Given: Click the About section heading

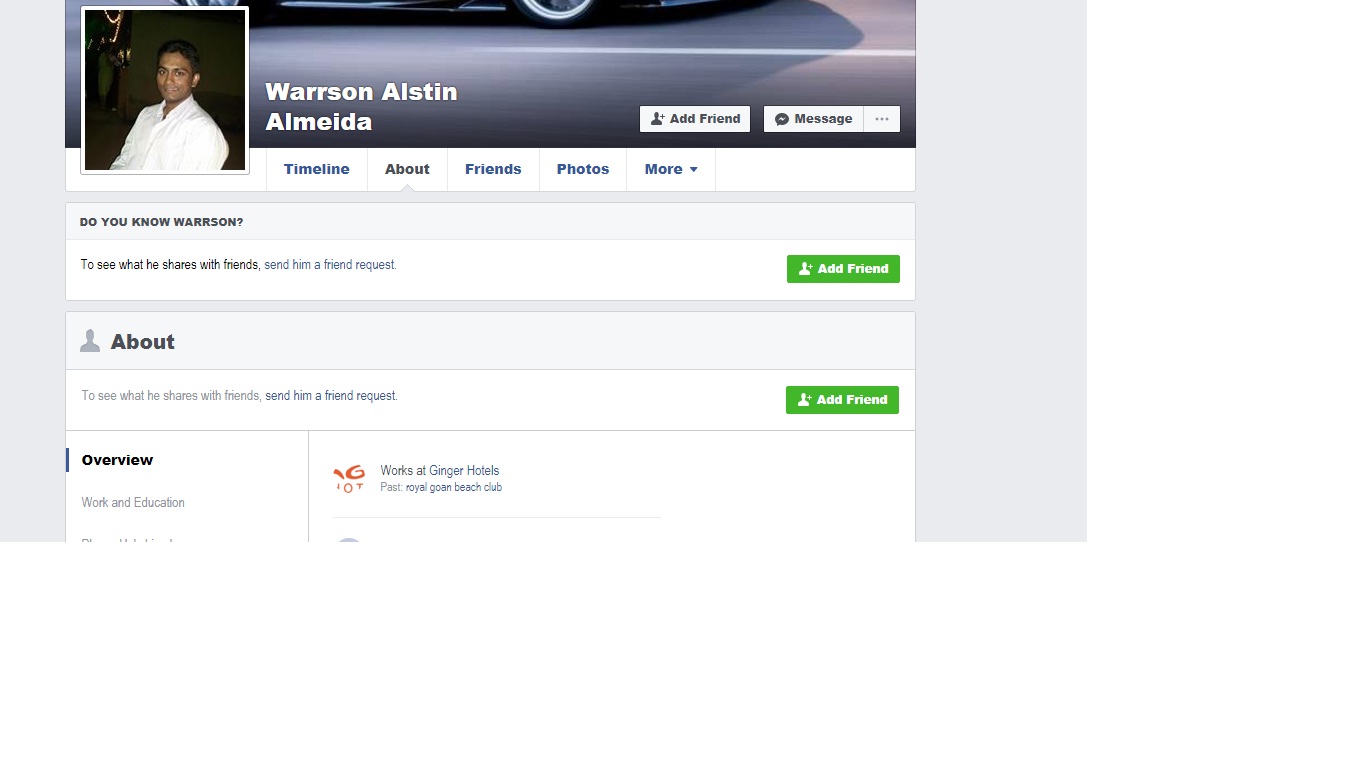Looking at the screenshot, I should coord(143,342).
